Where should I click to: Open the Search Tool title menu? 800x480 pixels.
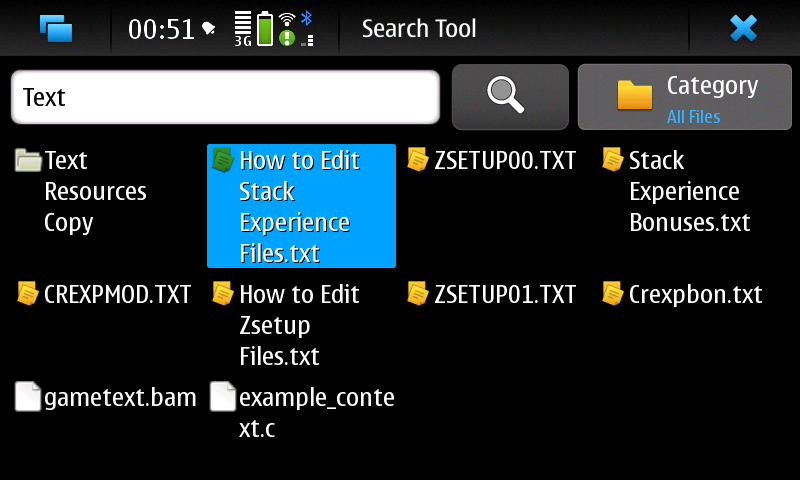click(x=419, y=28)
